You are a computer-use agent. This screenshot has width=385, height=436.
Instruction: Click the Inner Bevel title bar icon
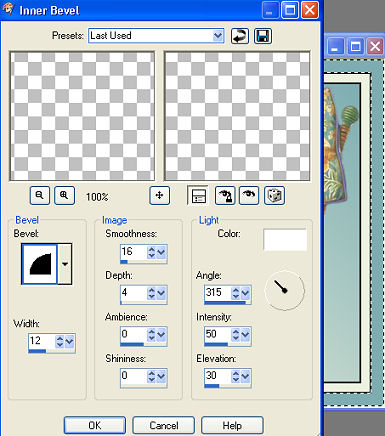pyautogui.click(x=8, y=9)
